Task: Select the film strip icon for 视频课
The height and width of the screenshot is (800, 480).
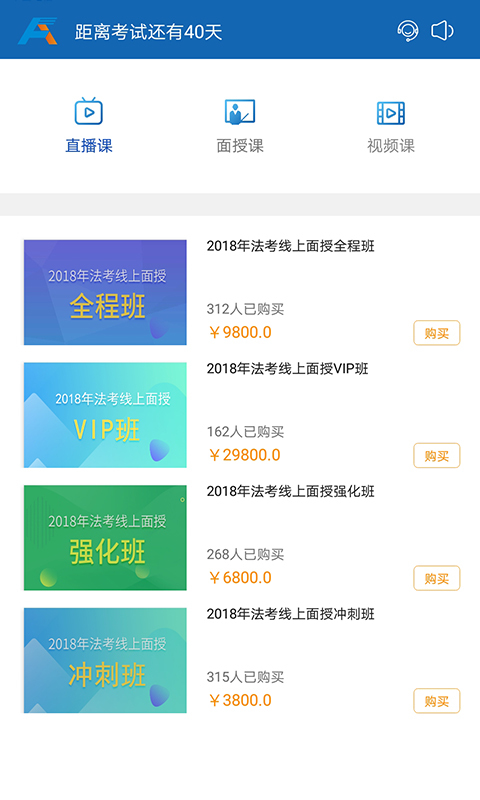Action: [x=391, y=113]
